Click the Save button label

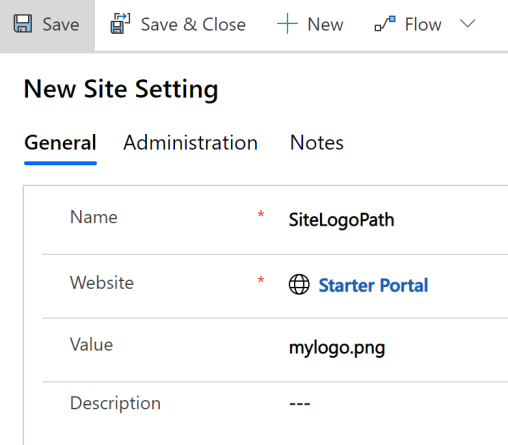(61, 24)
